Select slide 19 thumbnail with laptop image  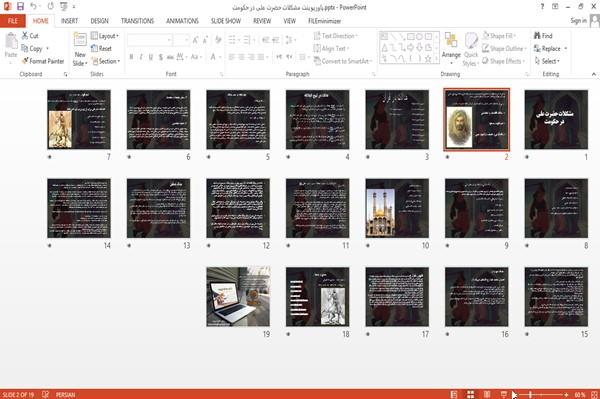pos(238,297)
